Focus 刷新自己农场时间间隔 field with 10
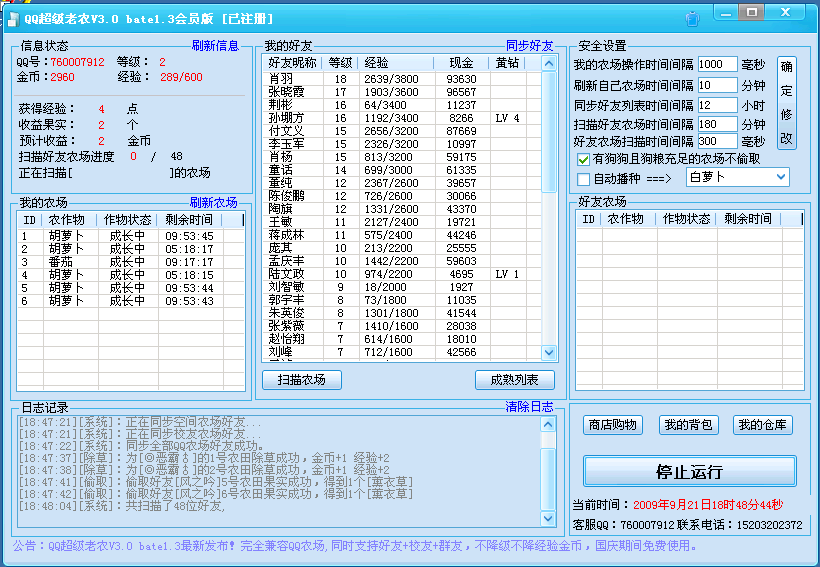 718,85
